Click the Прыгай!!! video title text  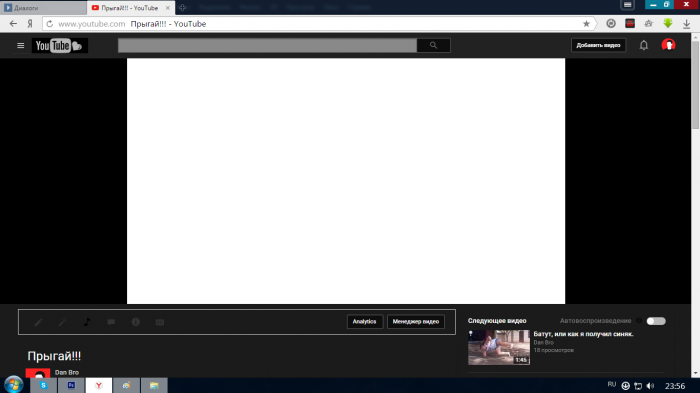(x=54, y=356)
